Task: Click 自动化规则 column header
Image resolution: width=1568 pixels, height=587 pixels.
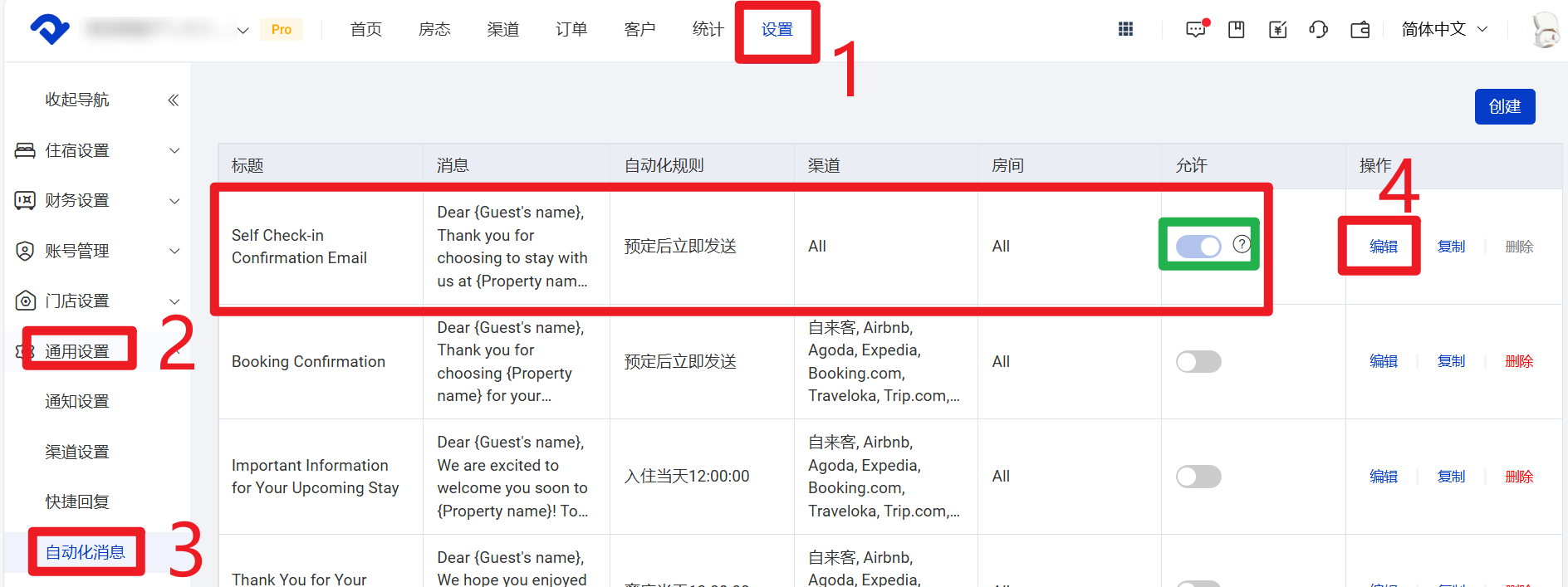Action: point(664,165)
